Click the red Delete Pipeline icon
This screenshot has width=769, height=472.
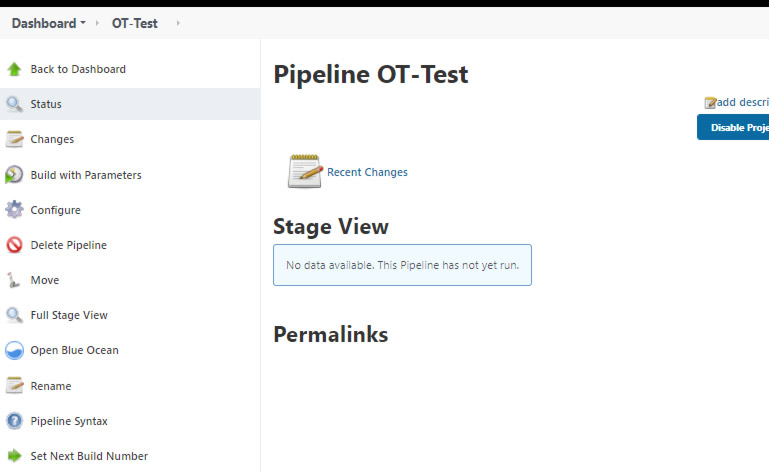14,245
